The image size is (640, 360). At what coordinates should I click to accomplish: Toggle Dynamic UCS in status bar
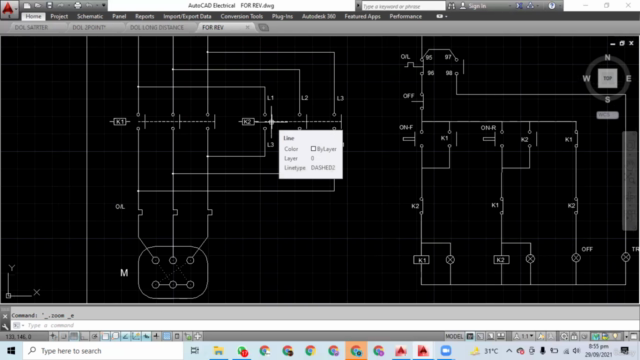click(x=136, y=336)
